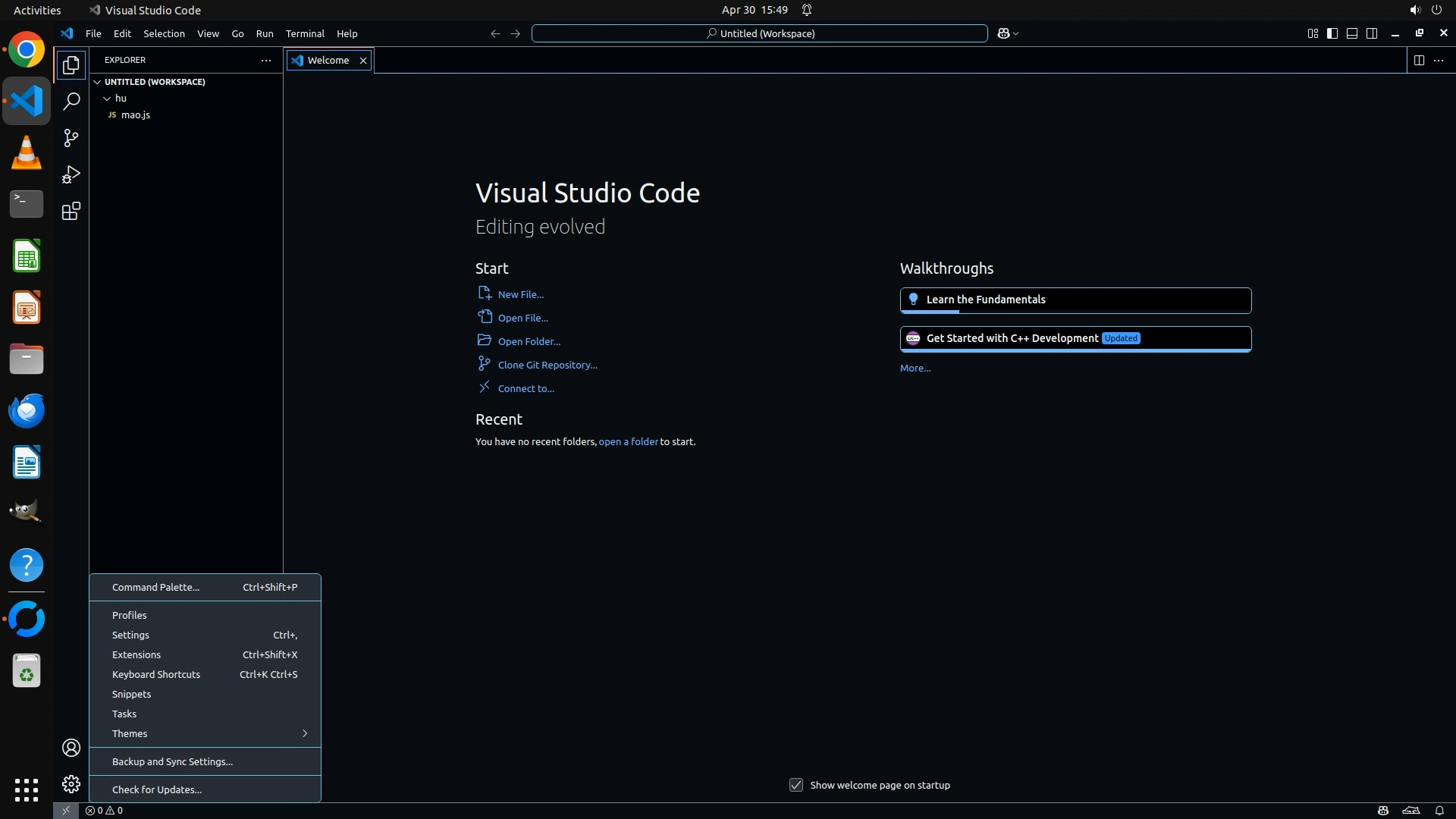
Task: Uncheck Show welcome page on startup
Action: pyautogui.click(x=796, y=785)
